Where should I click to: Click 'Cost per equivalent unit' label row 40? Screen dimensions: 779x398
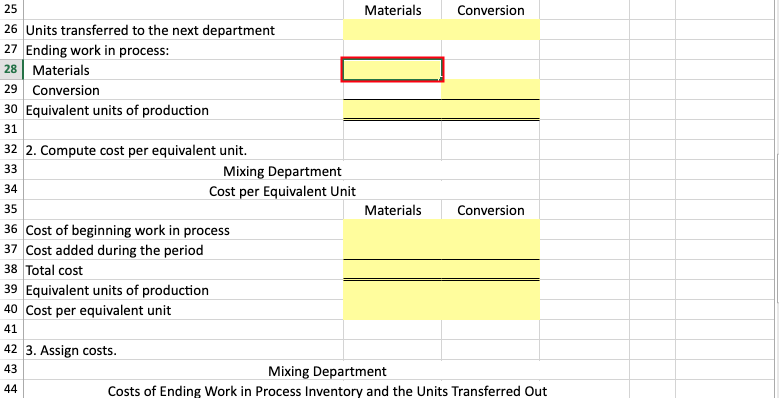[98, 311]
